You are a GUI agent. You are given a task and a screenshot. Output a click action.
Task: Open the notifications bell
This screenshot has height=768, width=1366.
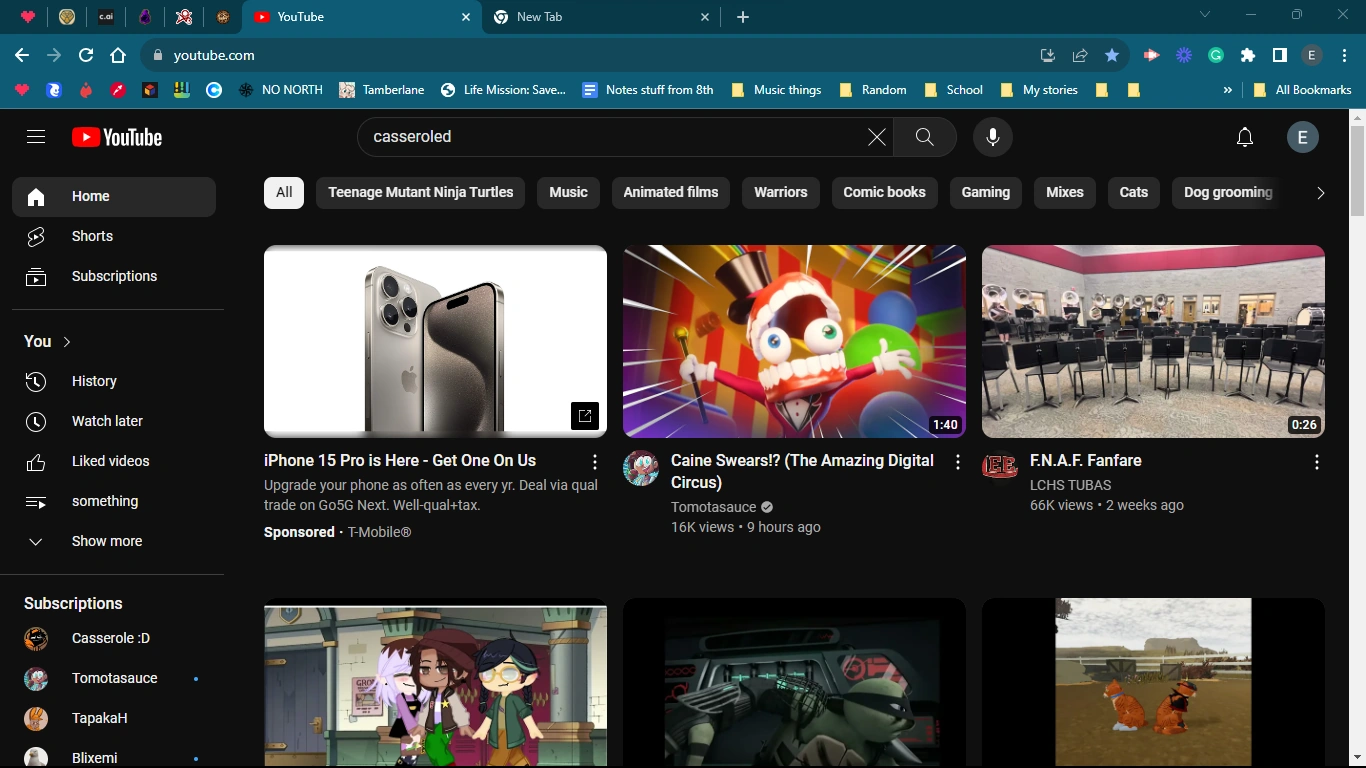click(x=1244, y=137)
